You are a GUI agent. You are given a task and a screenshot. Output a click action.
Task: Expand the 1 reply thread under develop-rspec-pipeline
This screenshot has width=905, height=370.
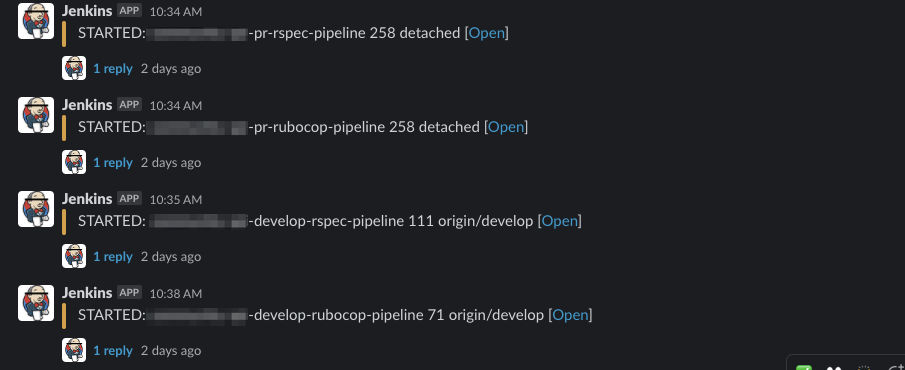point(113,257)
